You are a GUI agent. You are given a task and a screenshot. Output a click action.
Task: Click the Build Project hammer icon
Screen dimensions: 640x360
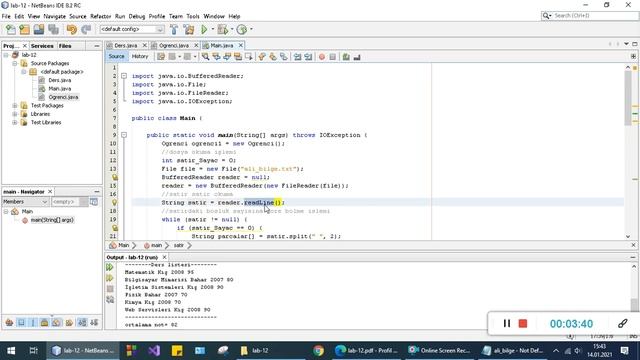[174, 29]
